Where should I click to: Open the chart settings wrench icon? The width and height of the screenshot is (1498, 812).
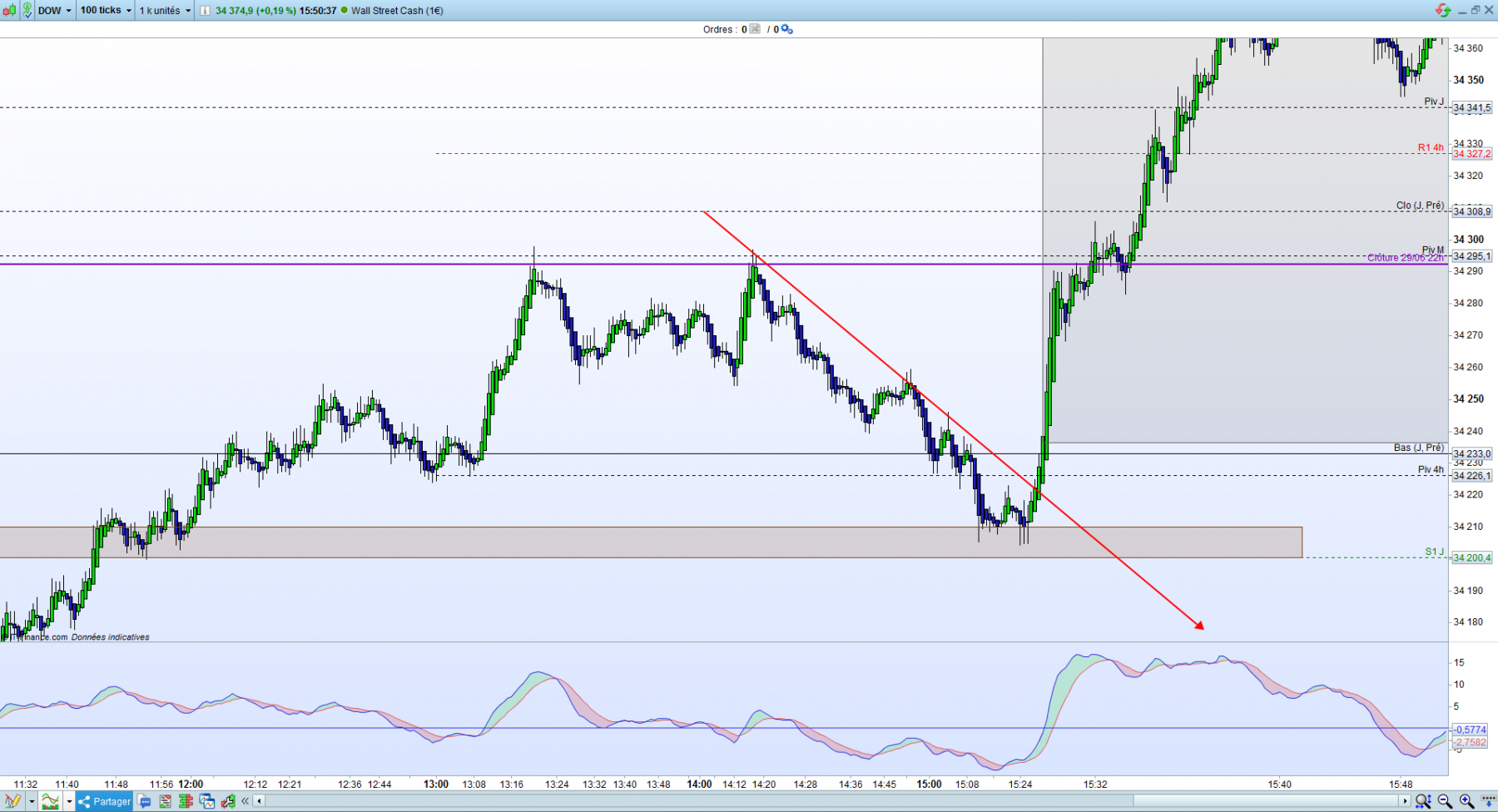228,801
